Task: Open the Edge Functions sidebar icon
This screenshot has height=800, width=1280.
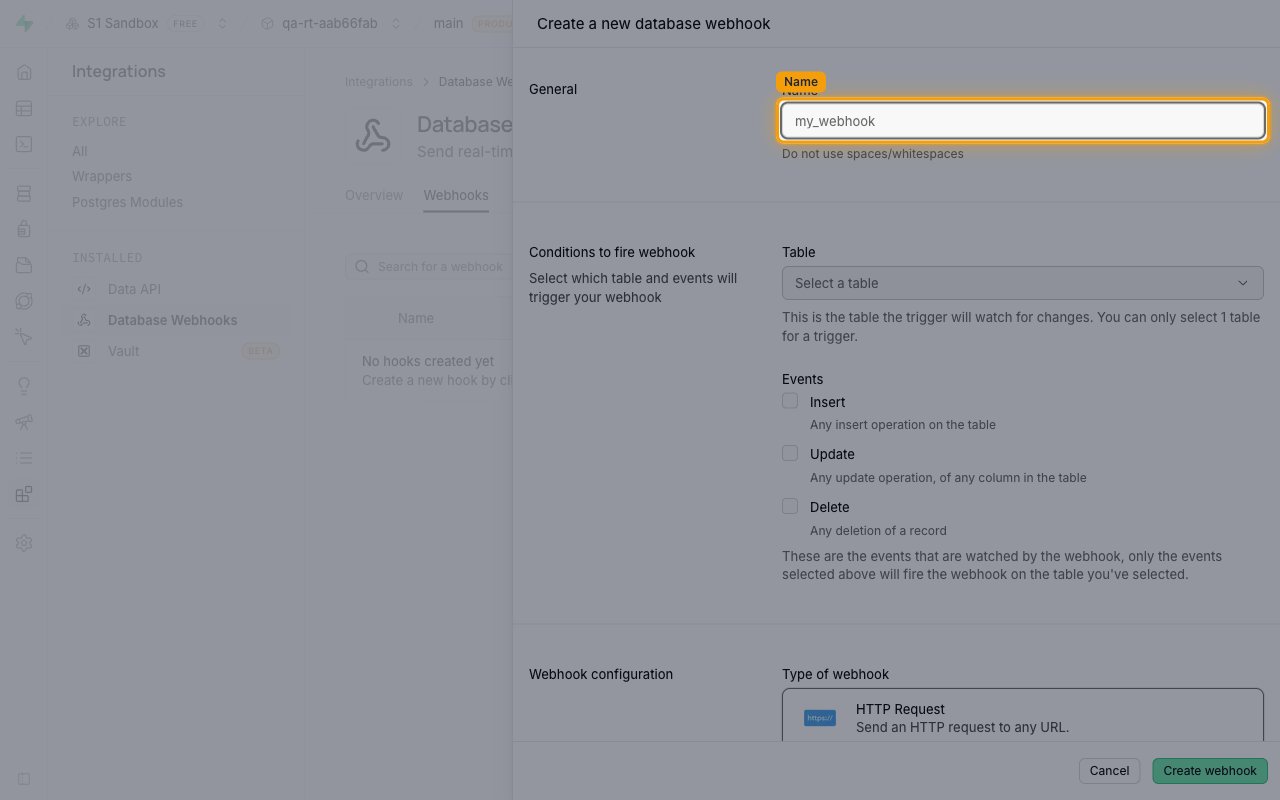Action: coord(24,301)
